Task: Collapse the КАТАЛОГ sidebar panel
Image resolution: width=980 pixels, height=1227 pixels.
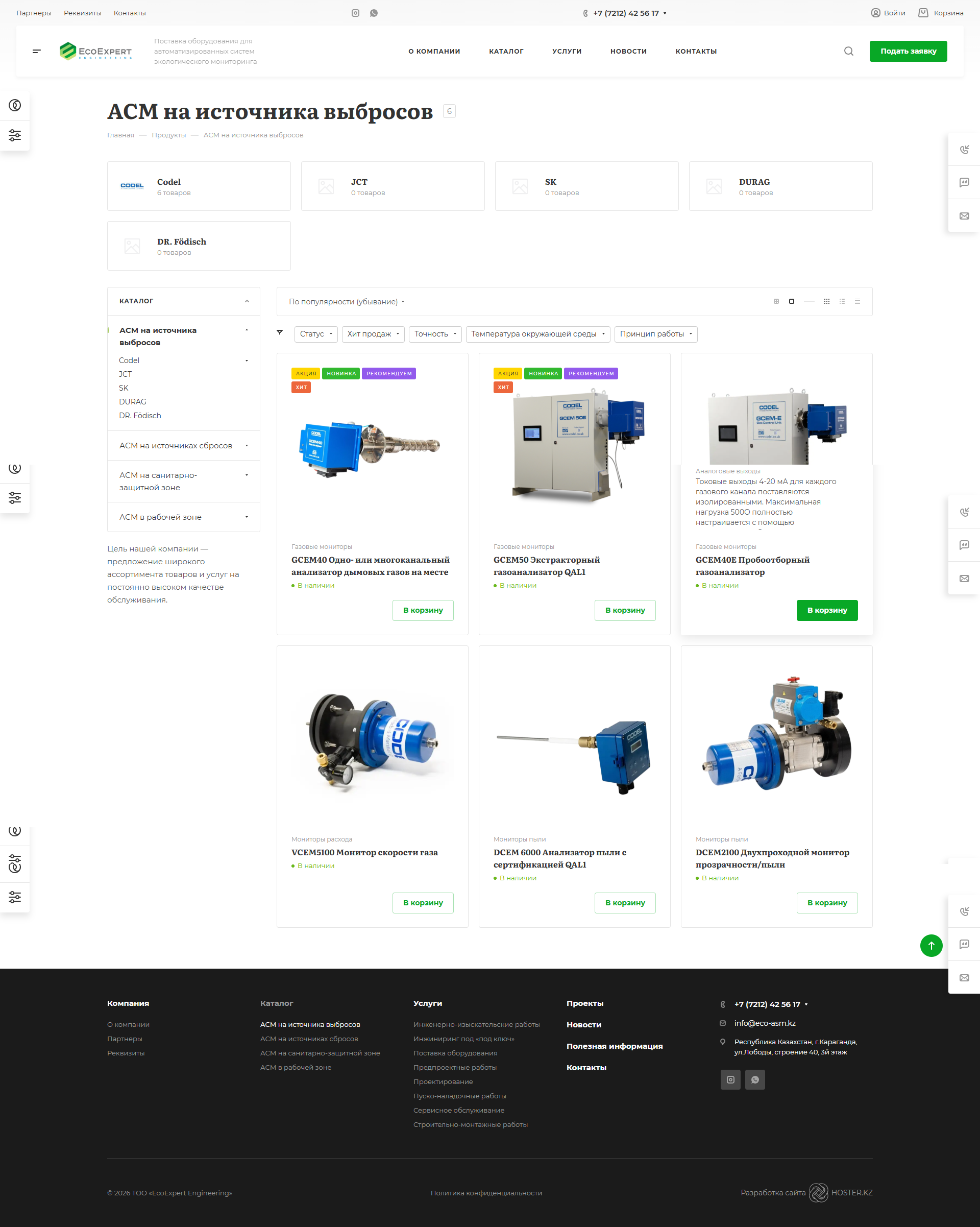Action: pos(247,301)
